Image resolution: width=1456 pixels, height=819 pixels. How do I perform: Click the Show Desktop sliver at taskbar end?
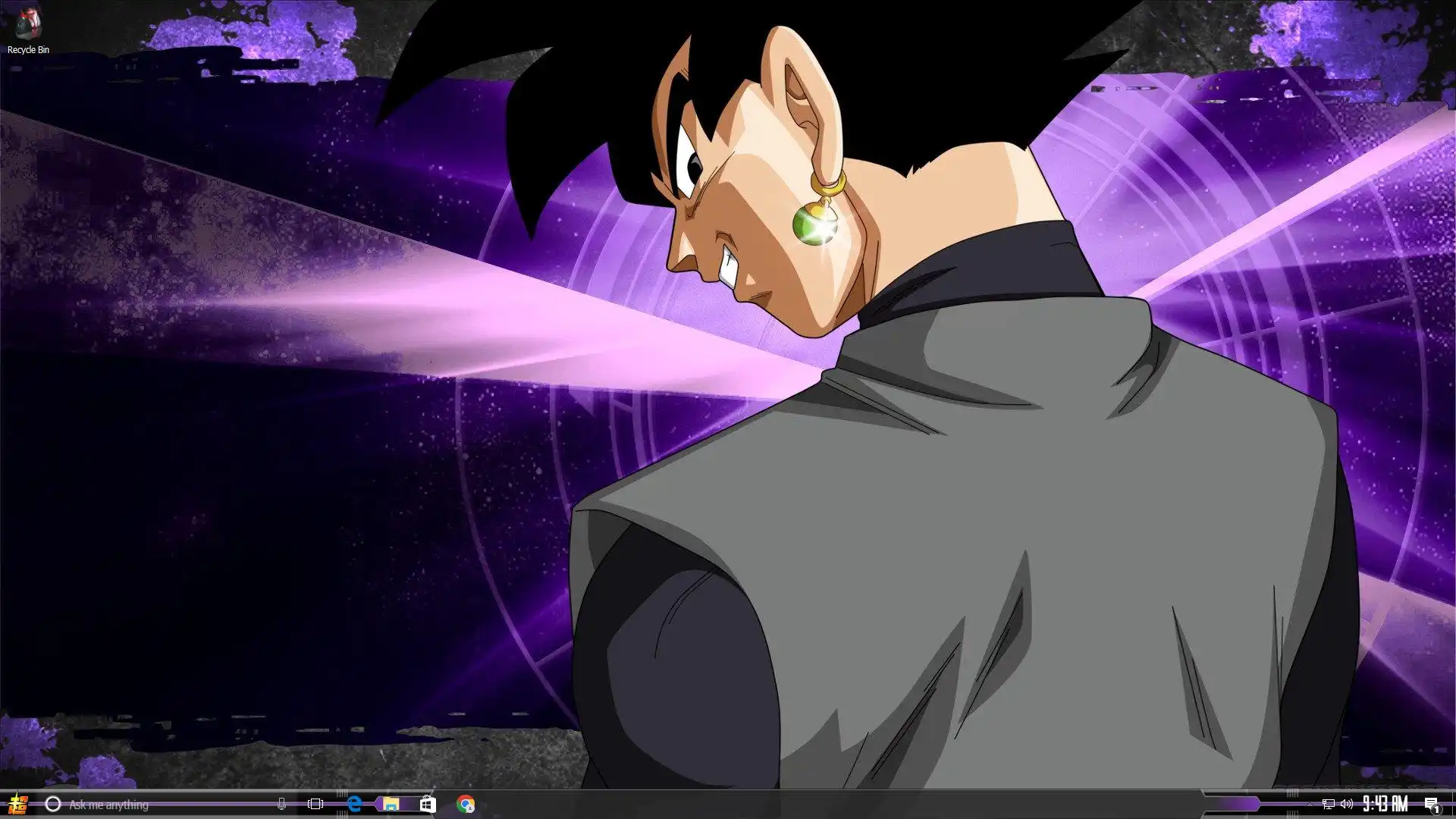pos(1453,804)
